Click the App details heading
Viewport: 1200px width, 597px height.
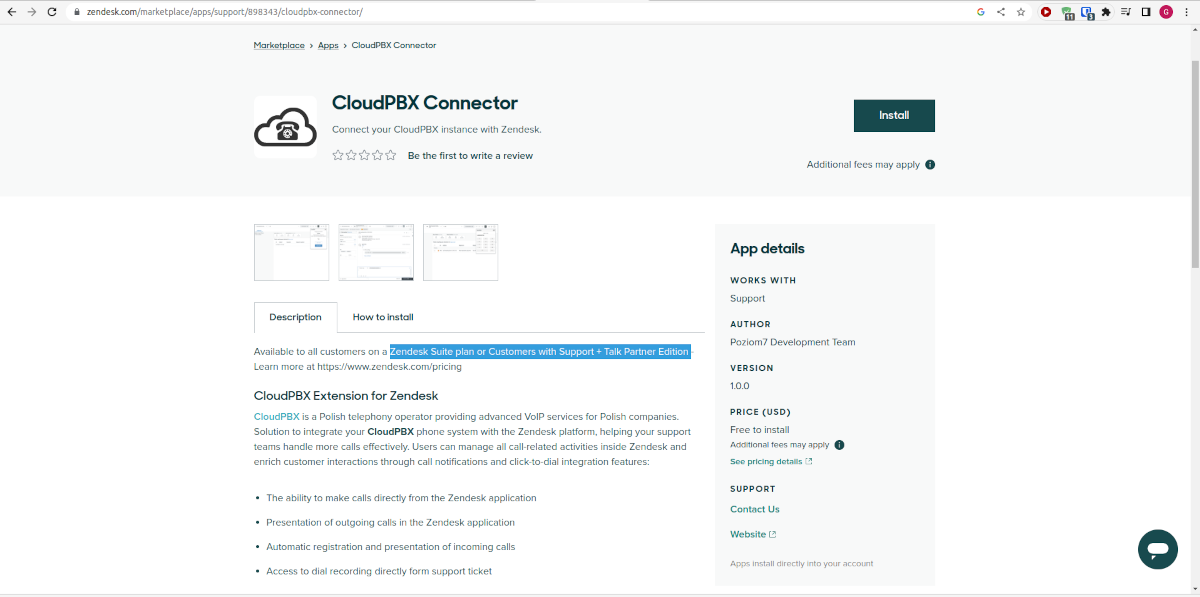pos(767,248)
